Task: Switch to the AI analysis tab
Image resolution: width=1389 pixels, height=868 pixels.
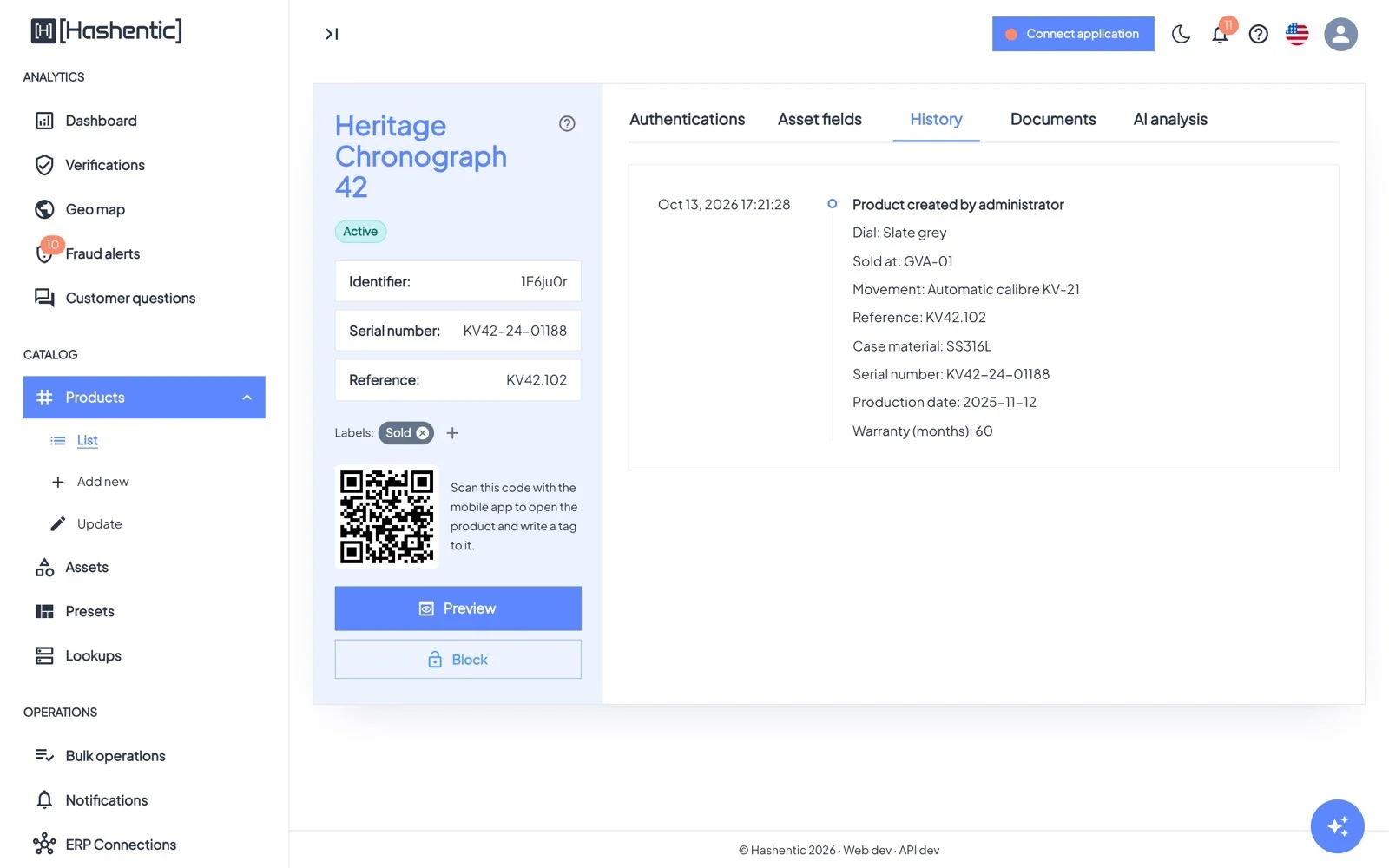Action: coord(1170,120)
